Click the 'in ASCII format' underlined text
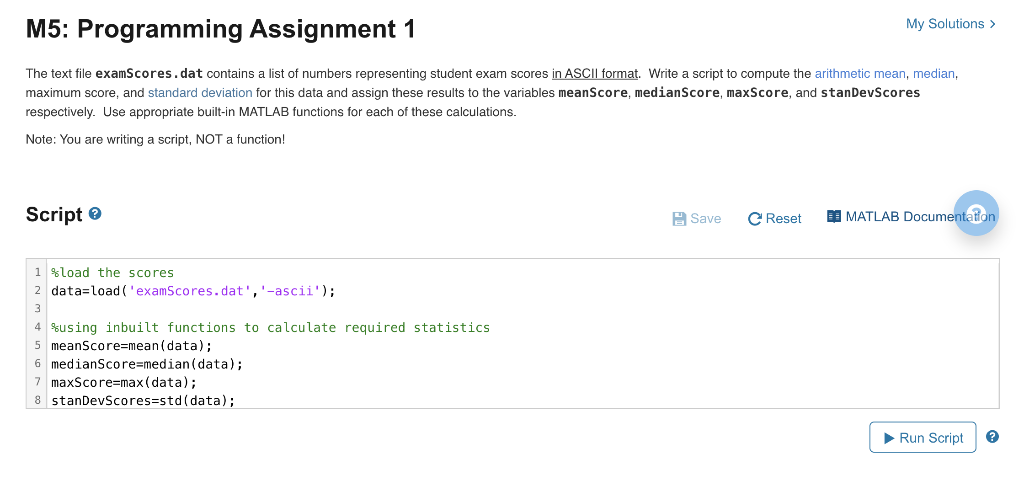Screen dimensions: 1024x481 (594, 74)
